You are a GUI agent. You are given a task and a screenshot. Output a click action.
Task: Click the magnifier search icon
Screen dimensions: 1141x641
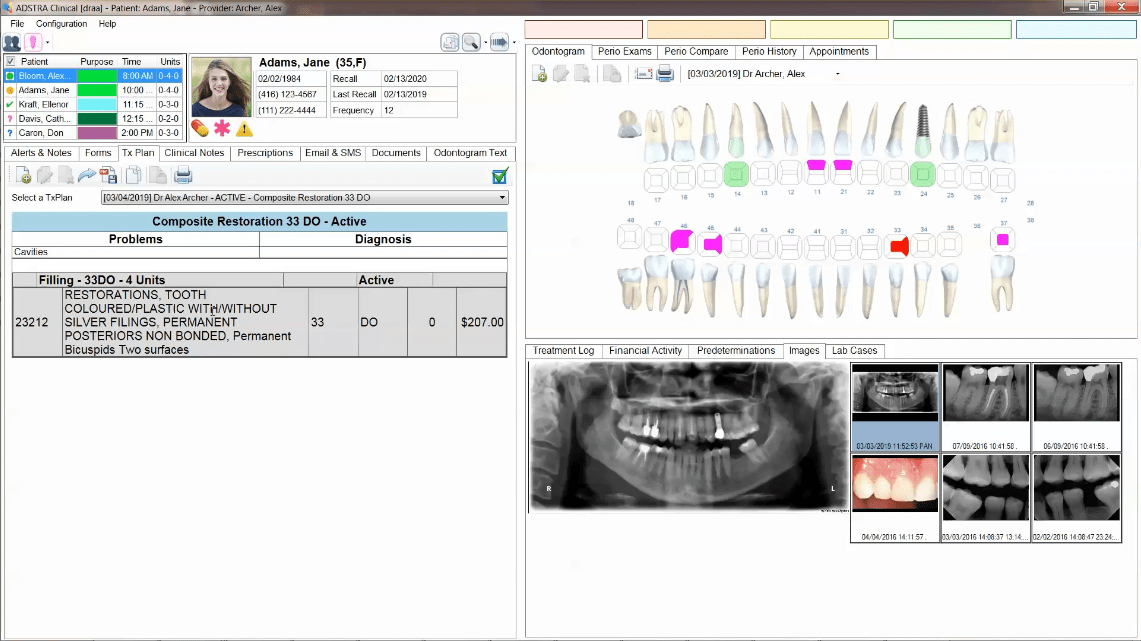[471, 42]
